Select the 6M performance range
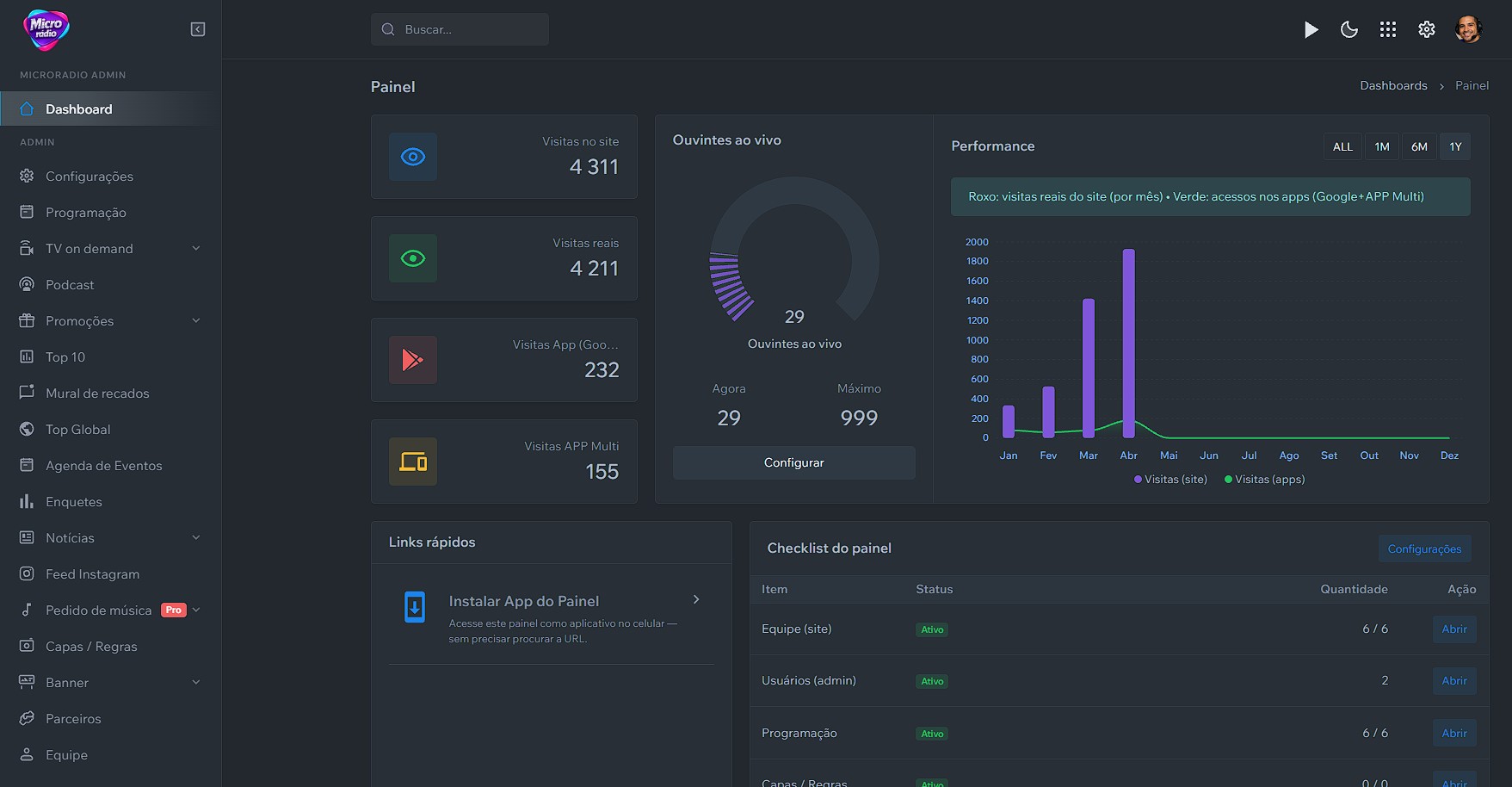 (x=1419, y=146)
